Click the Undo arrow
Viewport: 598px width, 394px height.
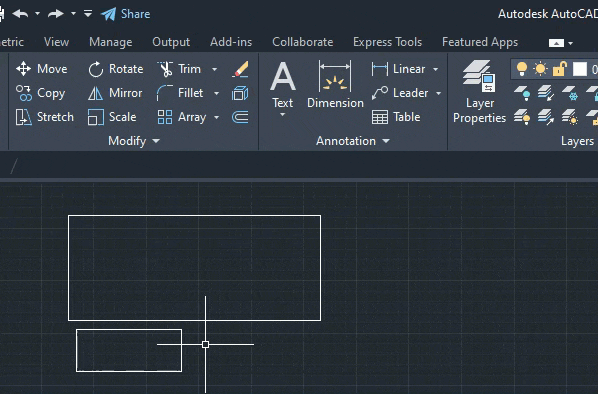[20, 14]
